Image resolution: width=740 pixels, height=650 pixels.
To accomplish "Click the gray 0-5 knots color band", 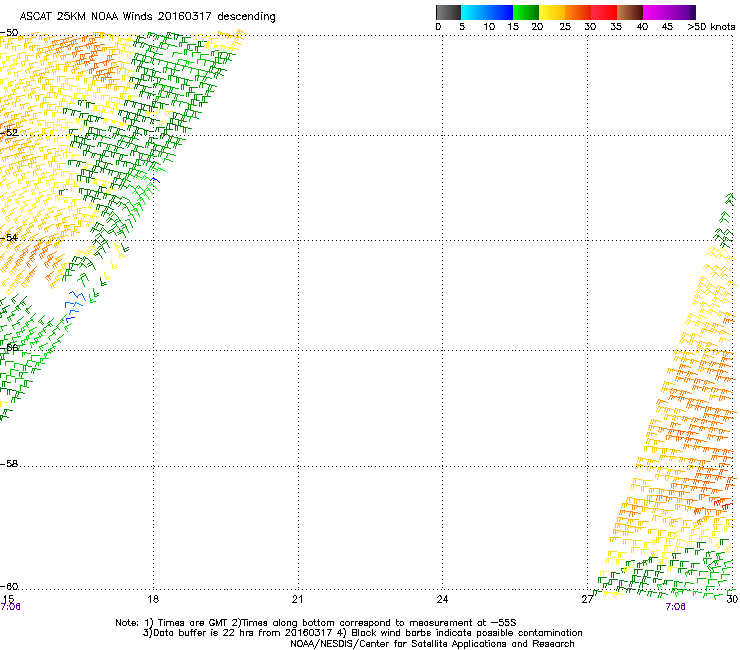I will (x=448, y=12).
